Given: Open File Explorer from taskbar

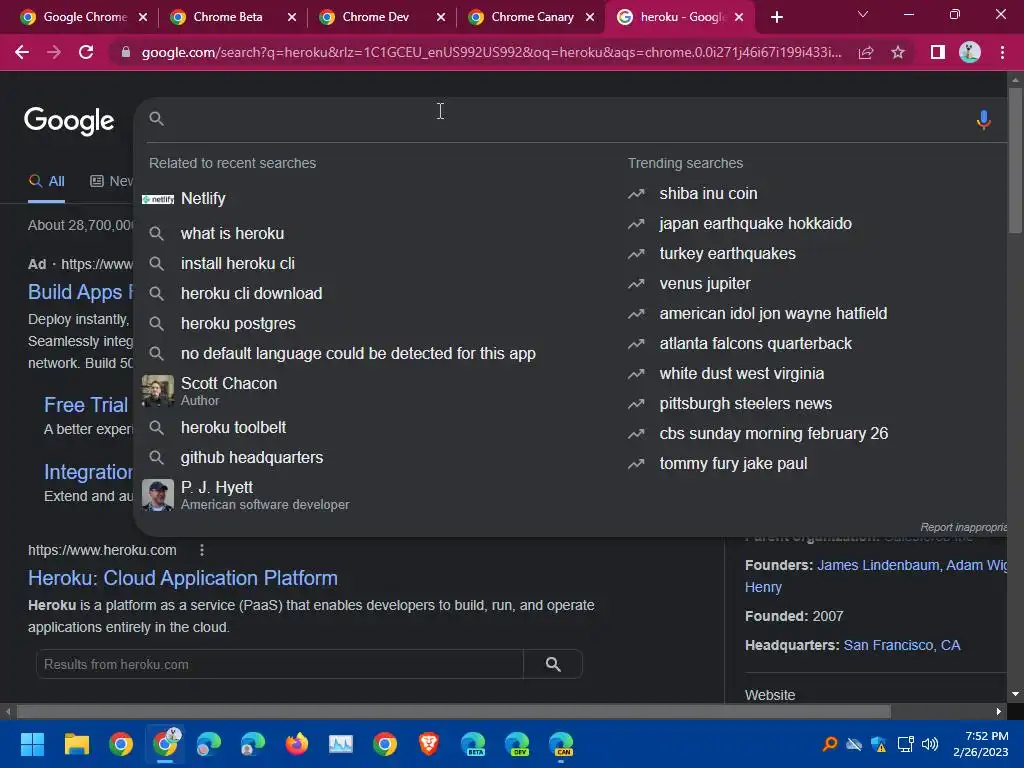Looking at the screenshot, I should tap(76, 744).
